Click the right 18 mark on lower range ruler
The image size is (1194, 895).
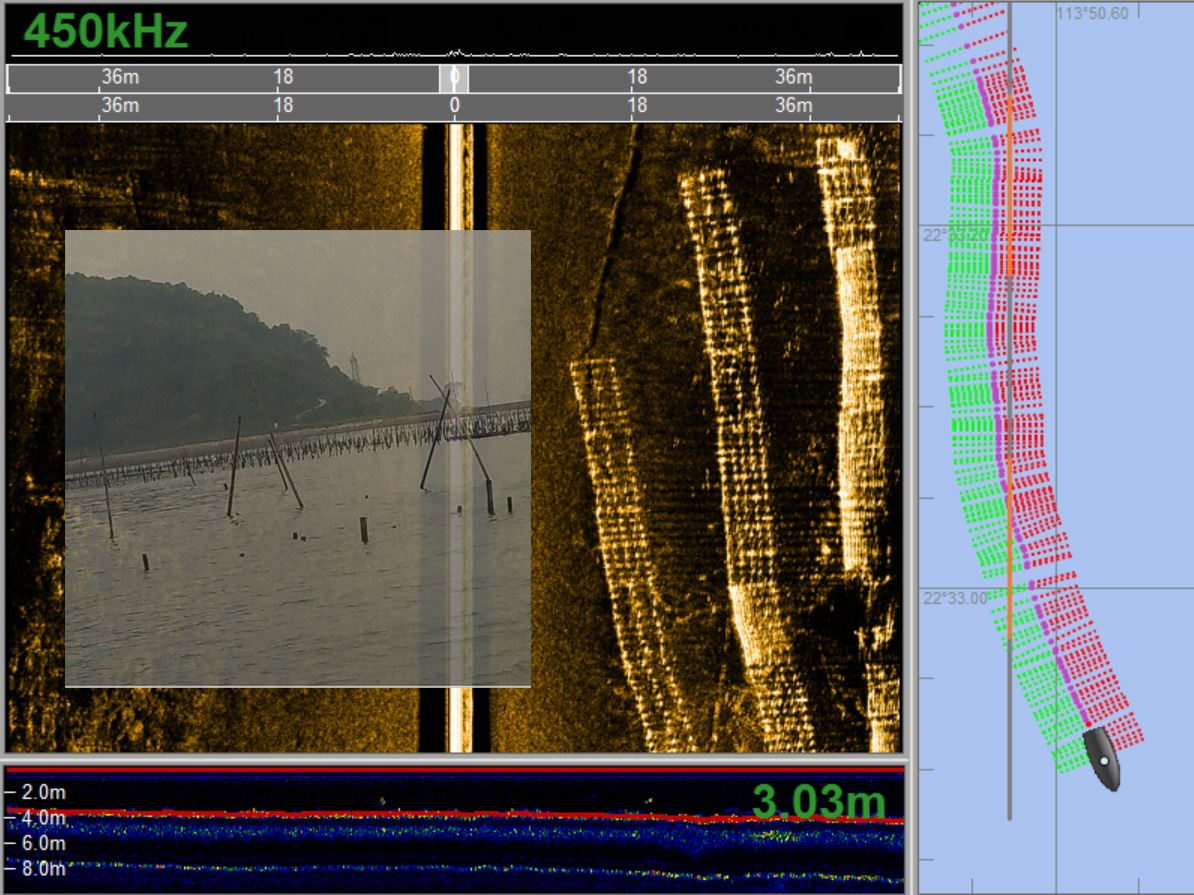[x=637, y=105]
